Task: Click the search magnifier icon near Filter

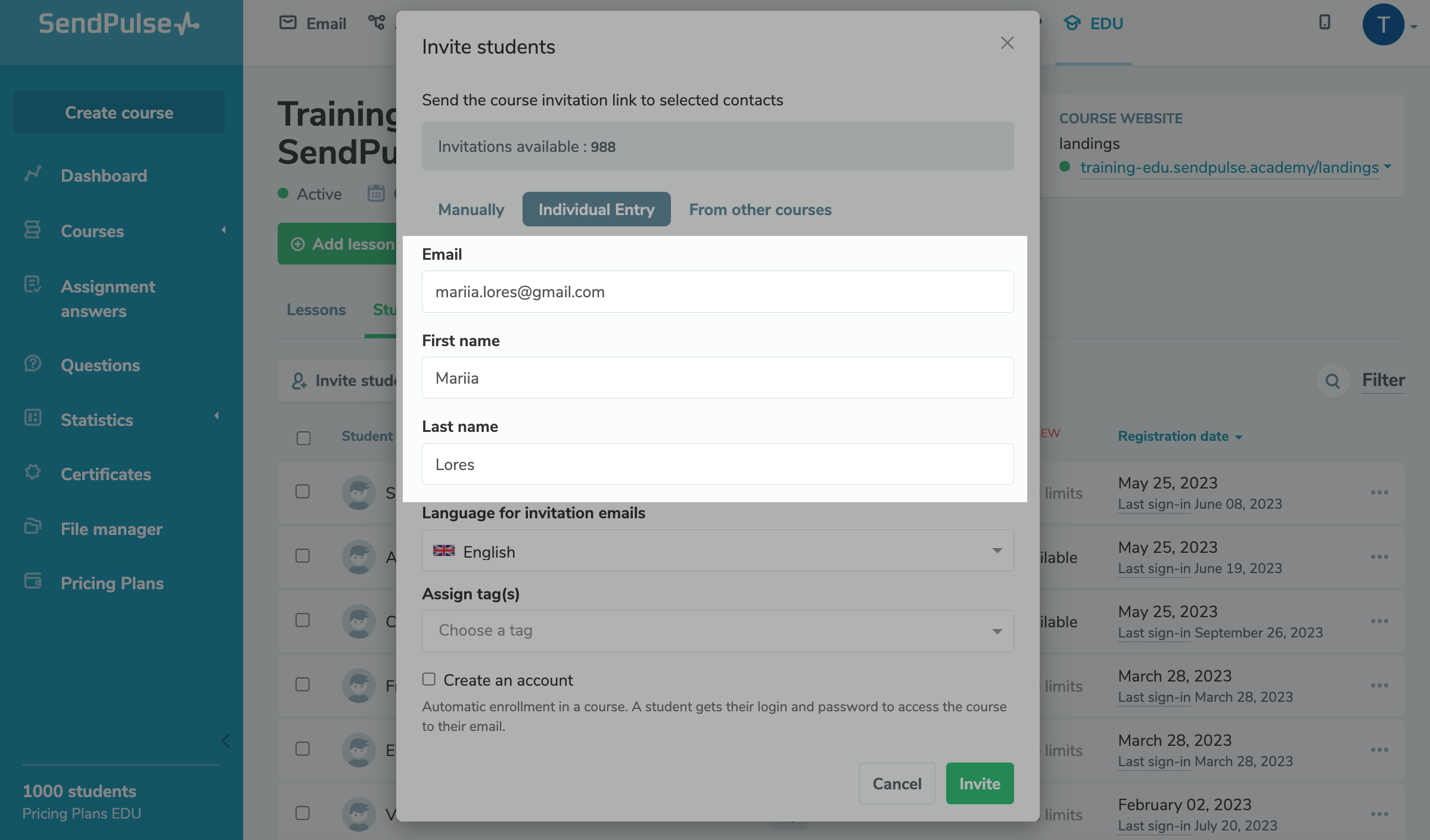Action: point(1333,381)
